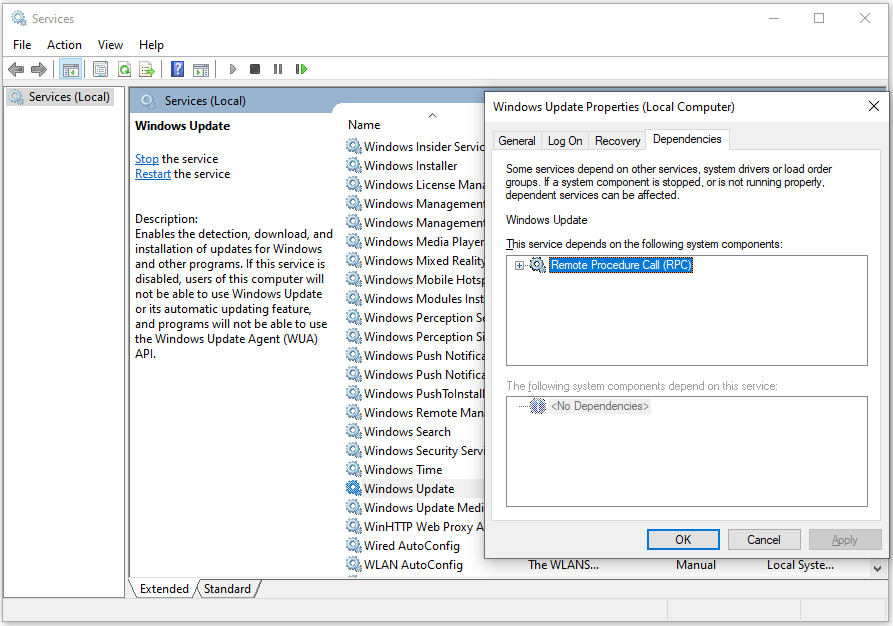Confirm the dialog with the OK button
The width and height of the screenshot is (893, 626).
click(683, 539)
